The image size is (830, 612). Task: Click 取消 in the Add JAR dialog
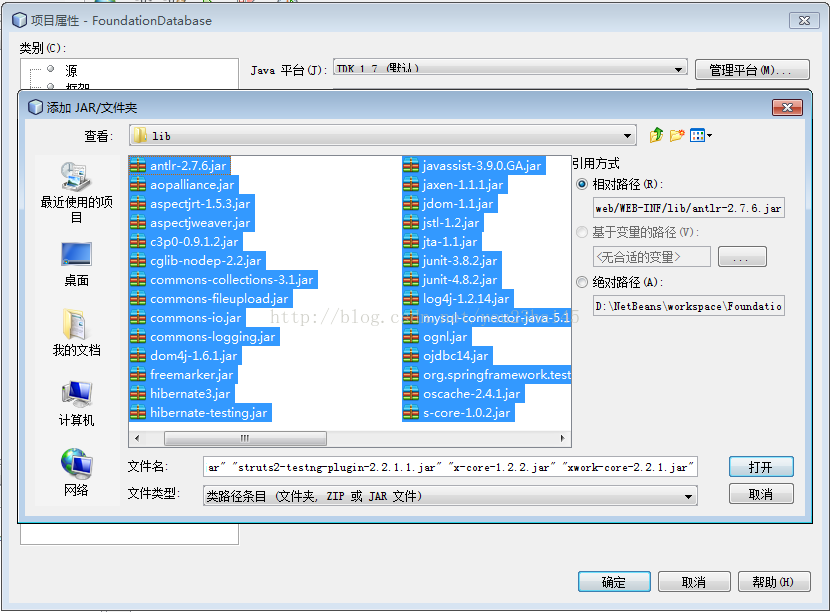pos(761,494)
